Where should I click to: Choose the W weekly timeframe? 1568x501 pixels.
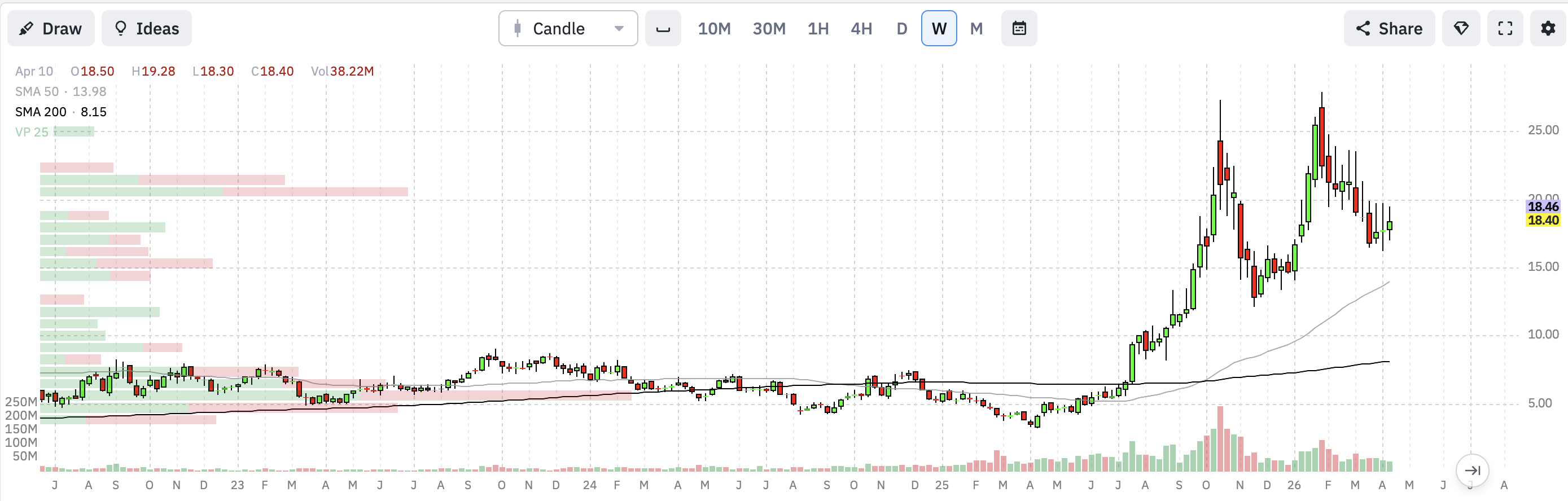click(x=939, y=29)
